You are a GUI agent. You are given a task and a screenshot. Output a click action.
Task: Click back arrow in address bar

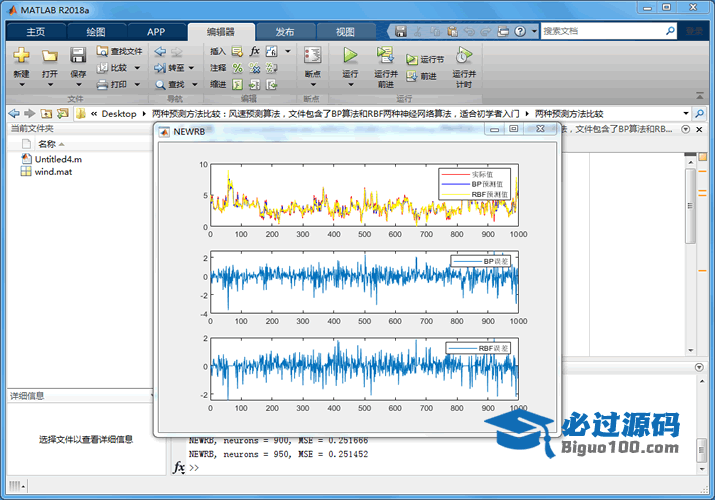(14, 113)
